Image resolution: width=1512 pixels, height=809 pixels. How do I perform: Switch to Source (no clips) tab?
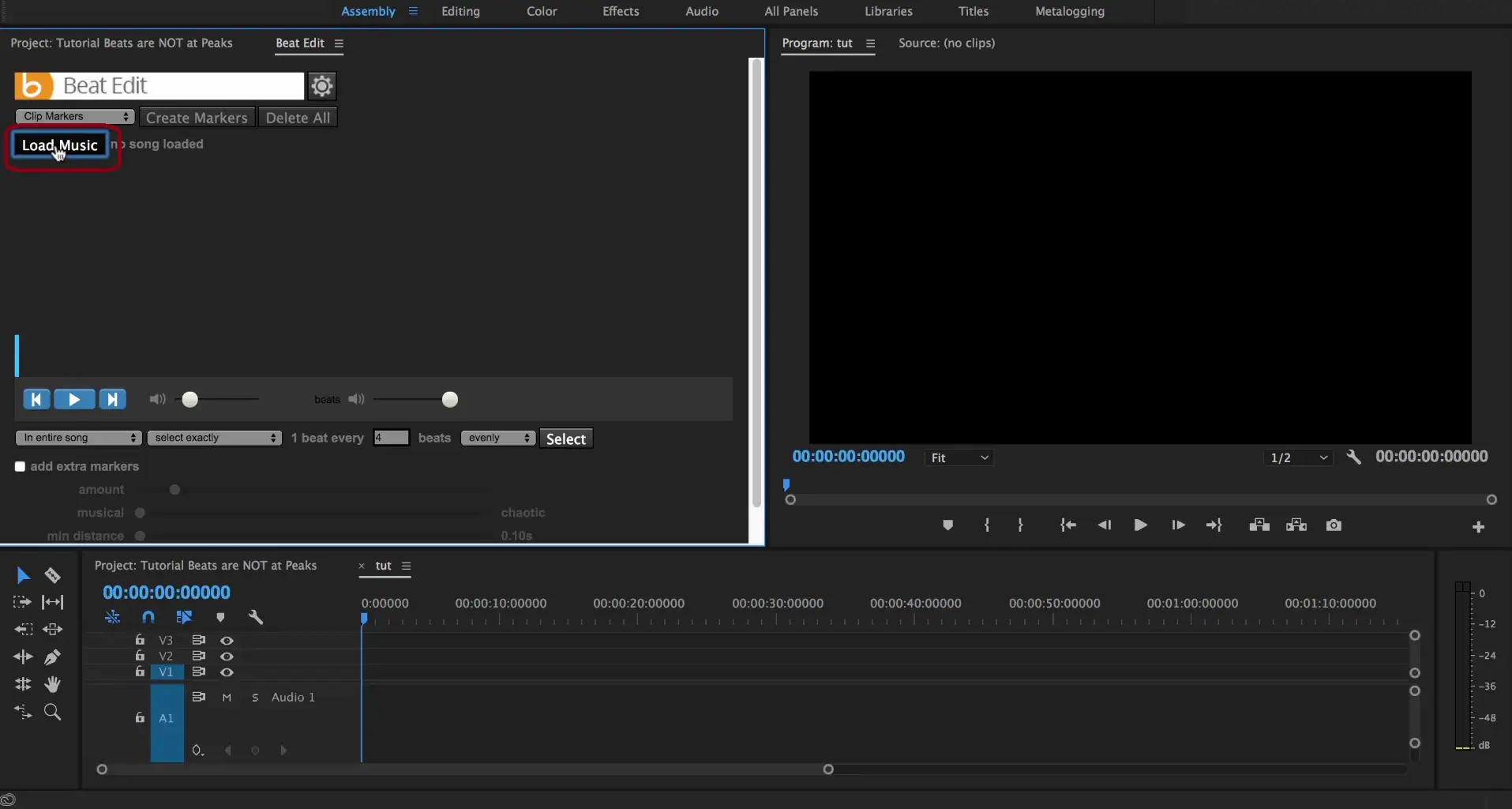click(x=947, y=43)
